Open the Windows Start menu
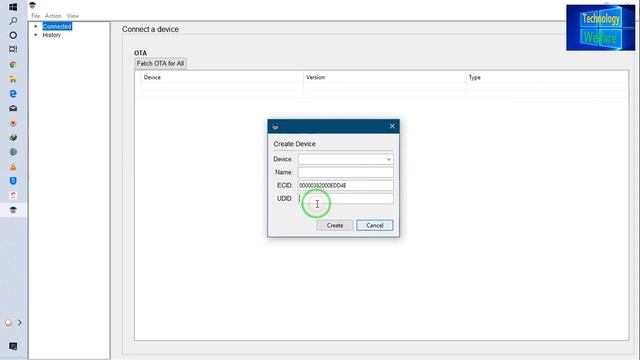The width and height of the screenshot is (640, 360). (x=13, y=7)
